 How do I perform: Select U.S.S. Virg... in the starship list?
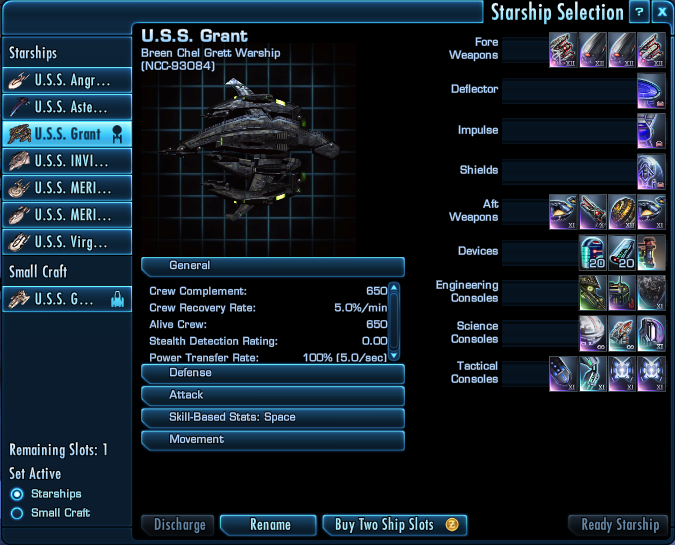pos(67,242)
